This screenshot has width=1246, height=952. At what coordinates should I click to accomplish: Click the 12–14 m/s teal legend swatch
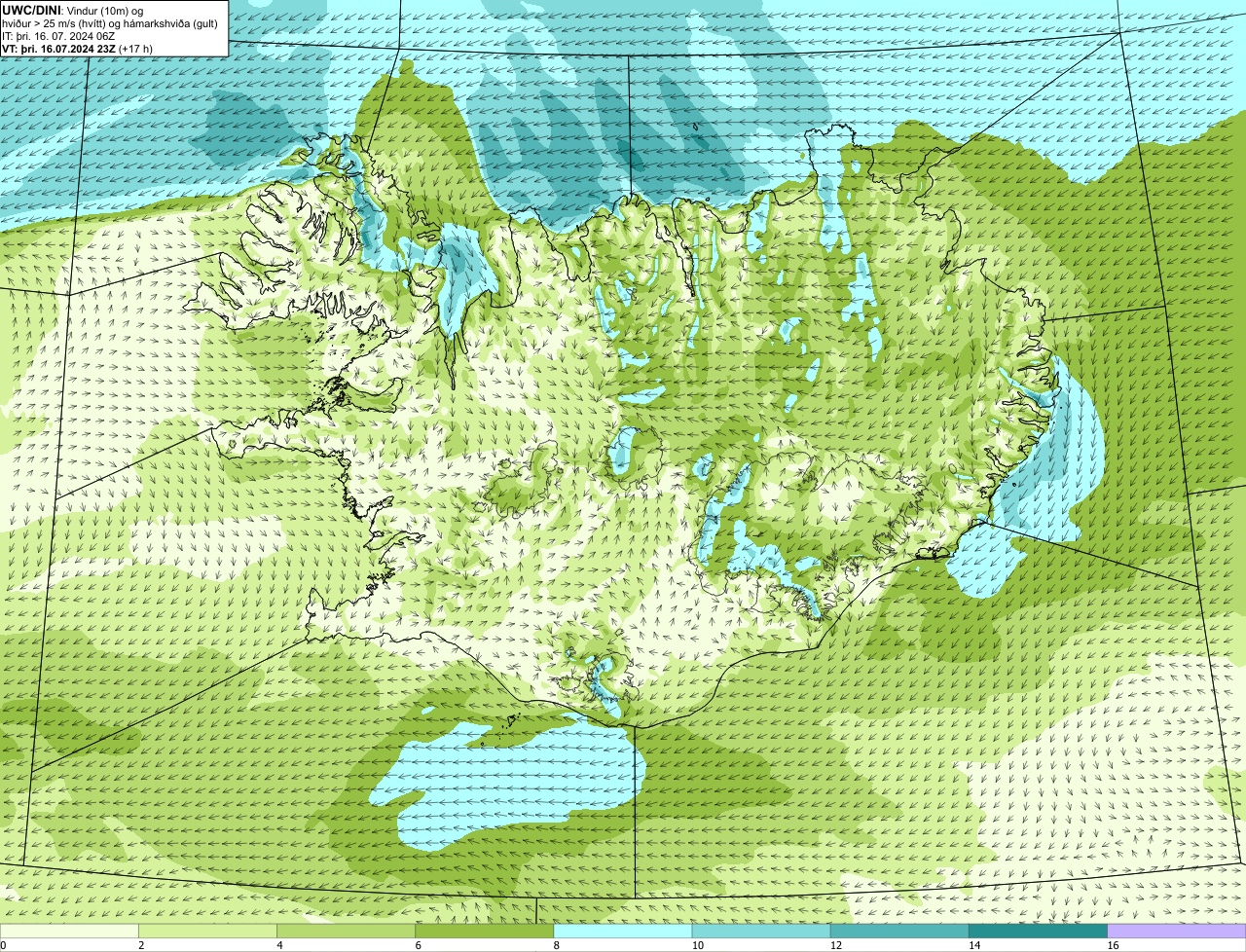(x=899, y=932)
